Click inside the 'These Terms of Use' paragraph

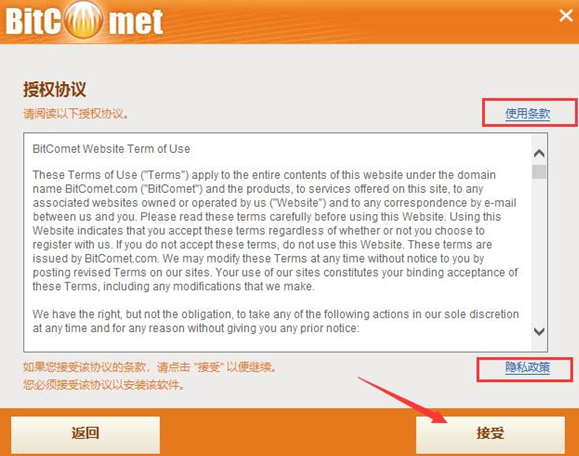click(x=275, y=230)
